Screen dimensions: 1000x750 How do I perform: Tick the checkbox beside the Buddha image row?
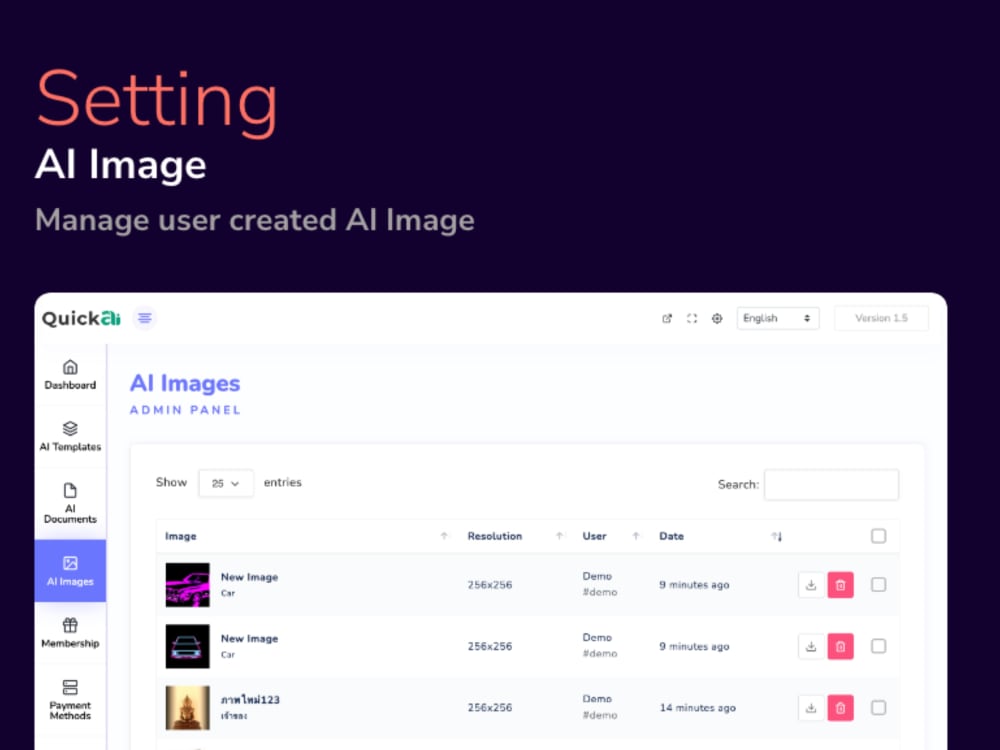point(879,707)
